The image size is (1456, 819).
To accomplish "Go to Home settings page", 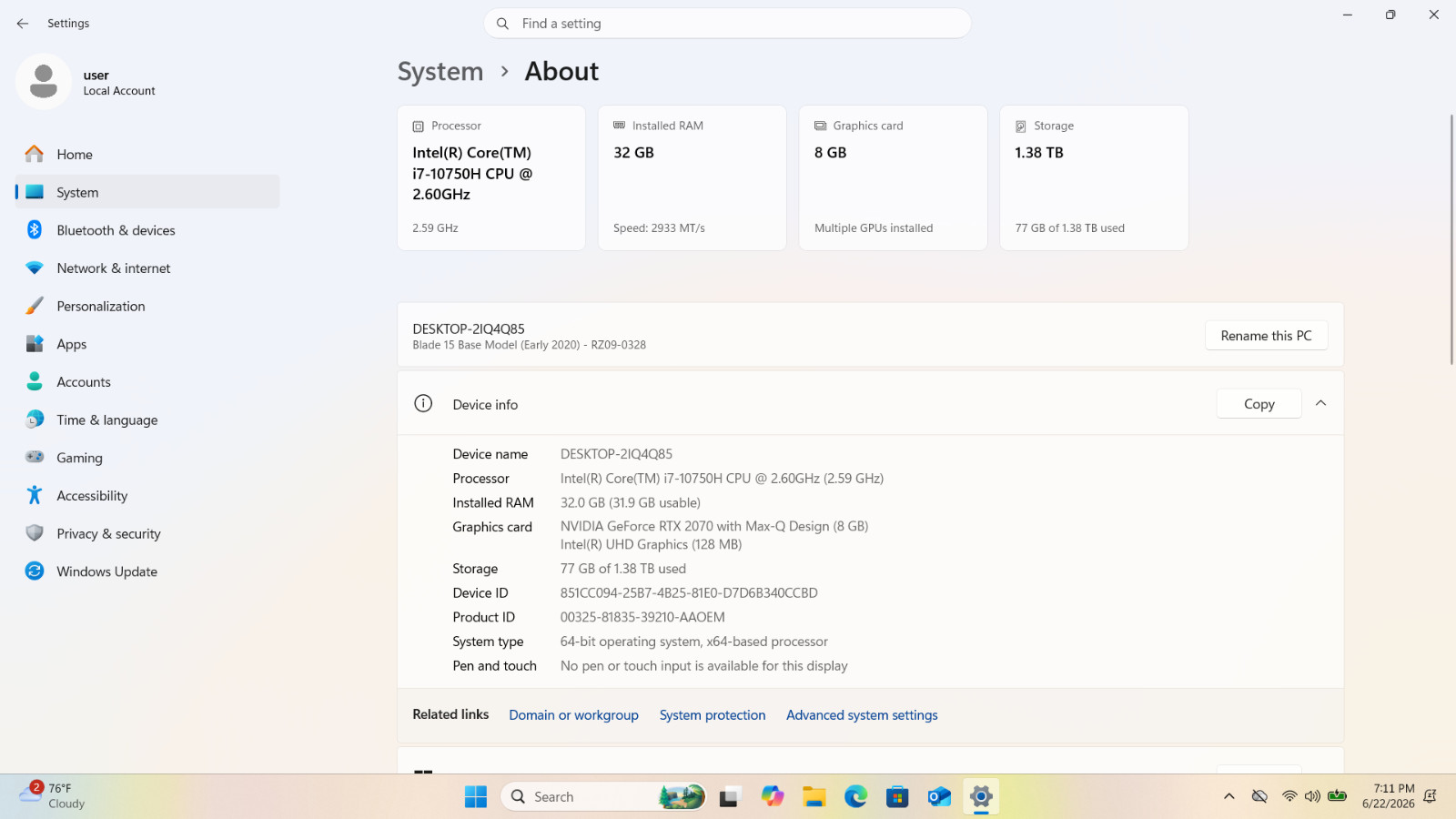I will point(147,154).
